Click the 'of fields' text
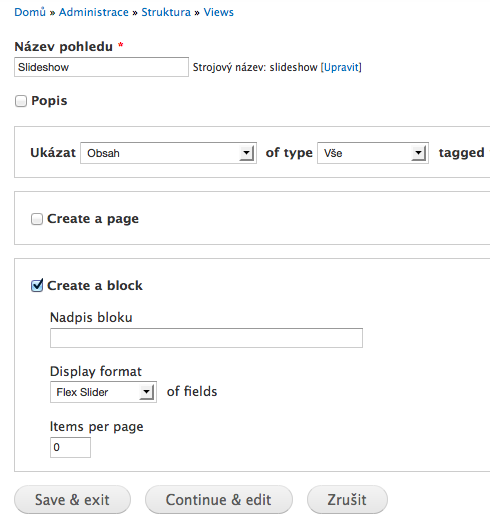490x518 pixels. point(192,392)
